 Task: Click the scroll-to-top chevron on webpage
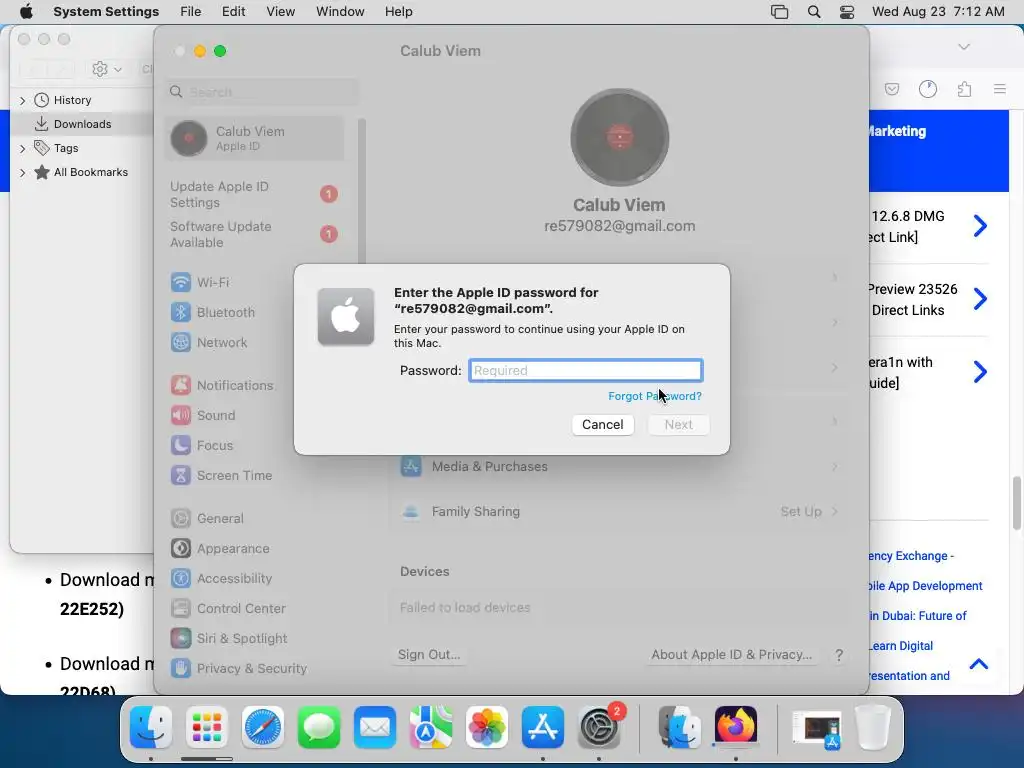(x=979, y=664)
